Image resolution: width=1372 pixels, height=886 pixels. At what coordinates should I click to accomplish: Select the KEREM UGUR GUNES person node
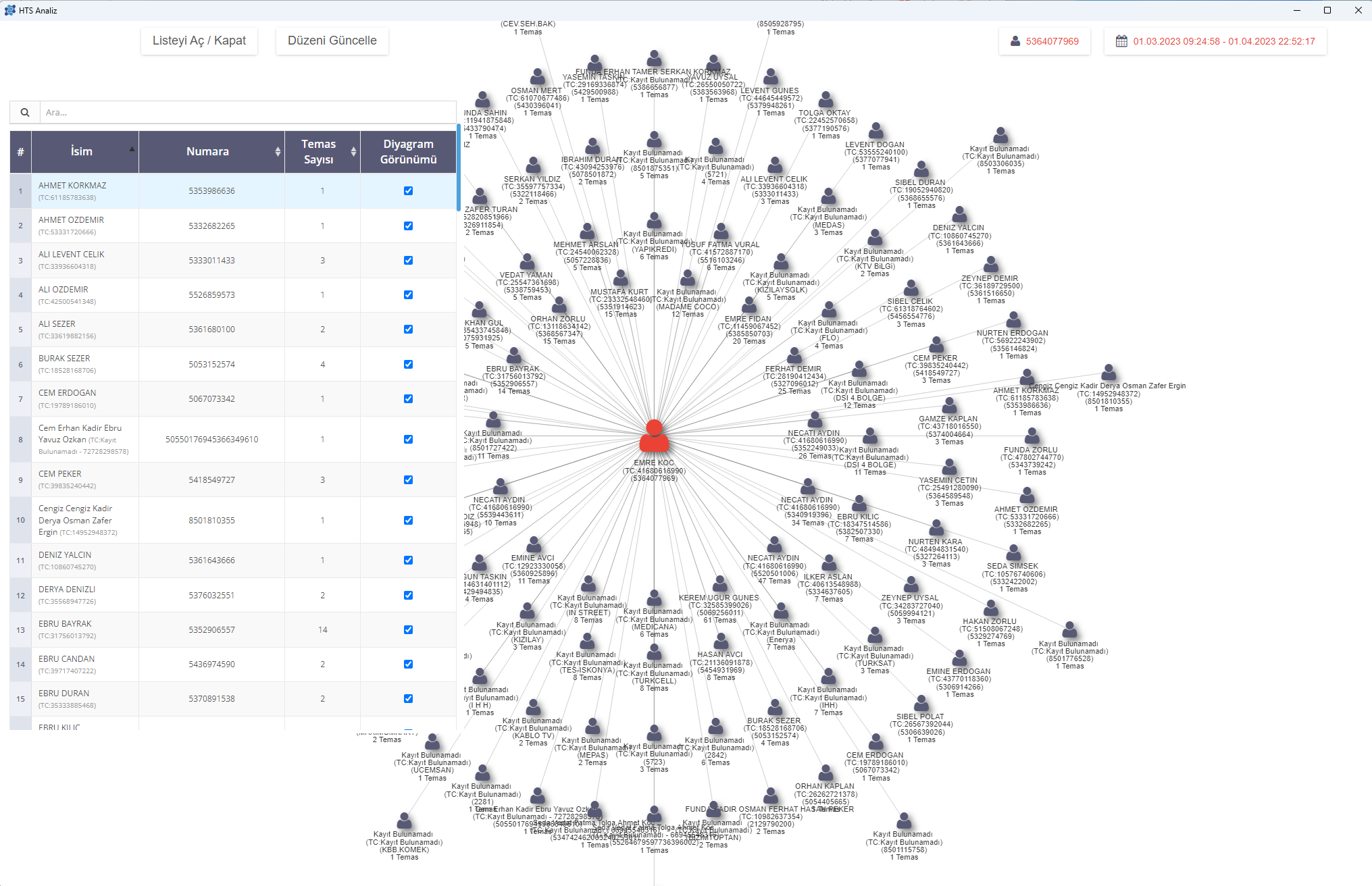click(720, 584)
